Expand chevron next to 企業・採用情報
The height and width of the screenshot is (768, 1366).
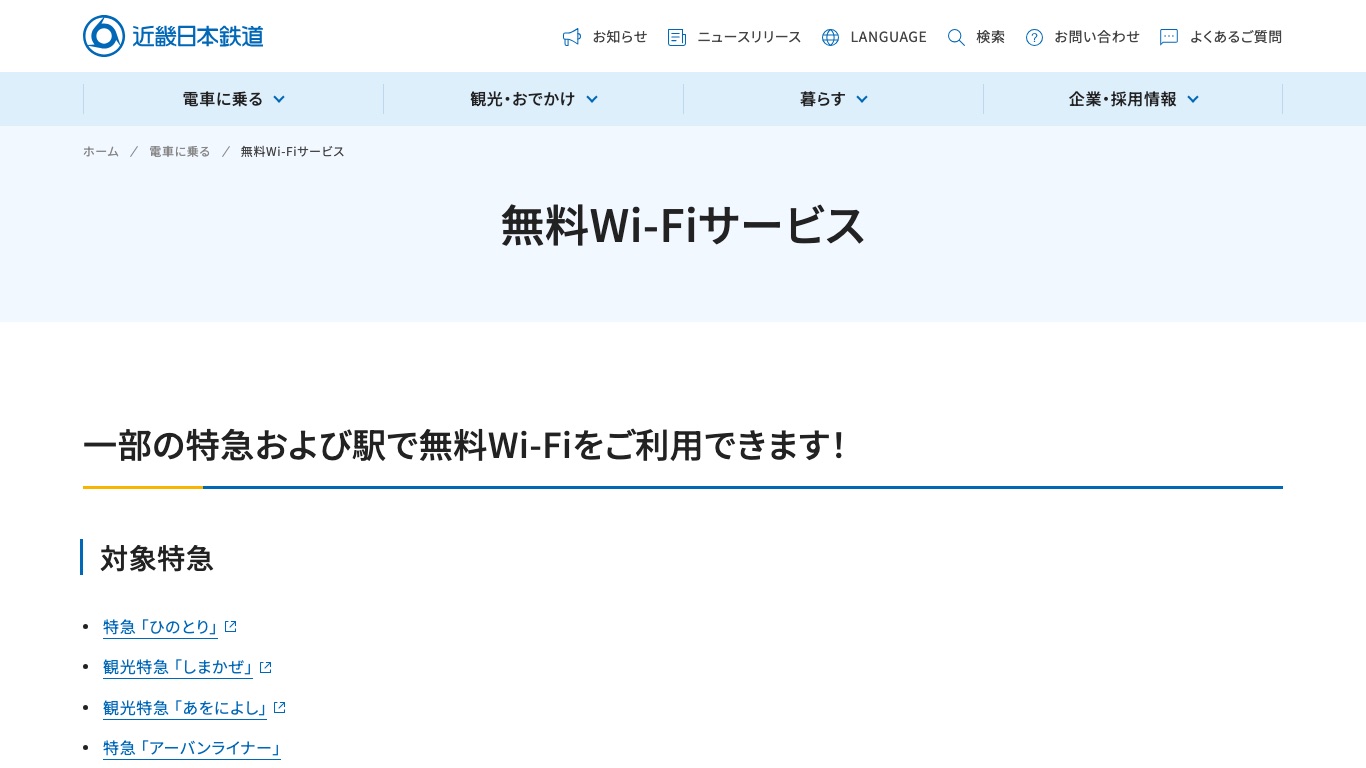click(x=1193, y=99)
